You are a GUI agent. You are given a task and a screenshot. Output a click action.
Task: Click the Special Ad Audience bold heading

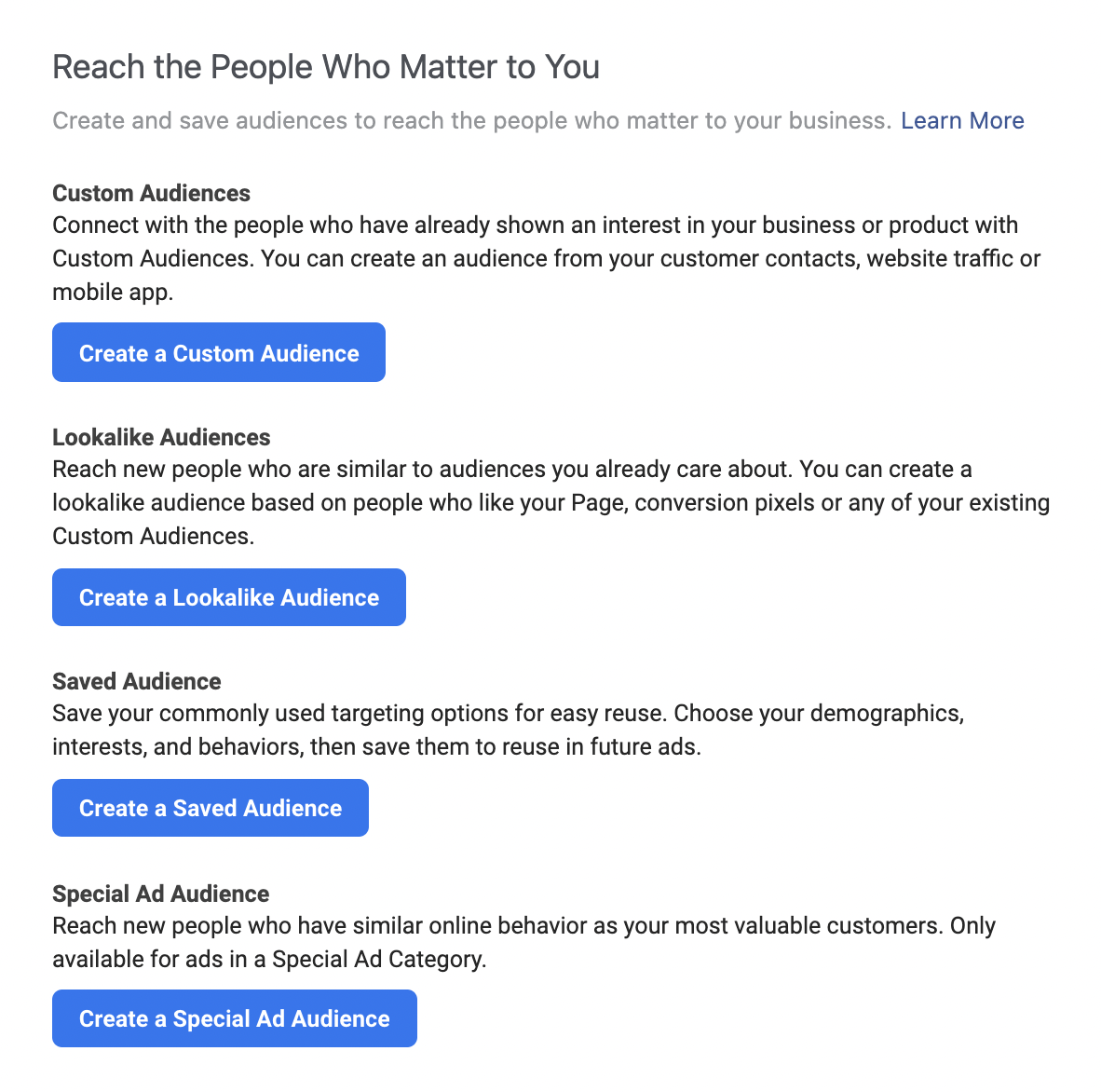(x=161, y=894)
